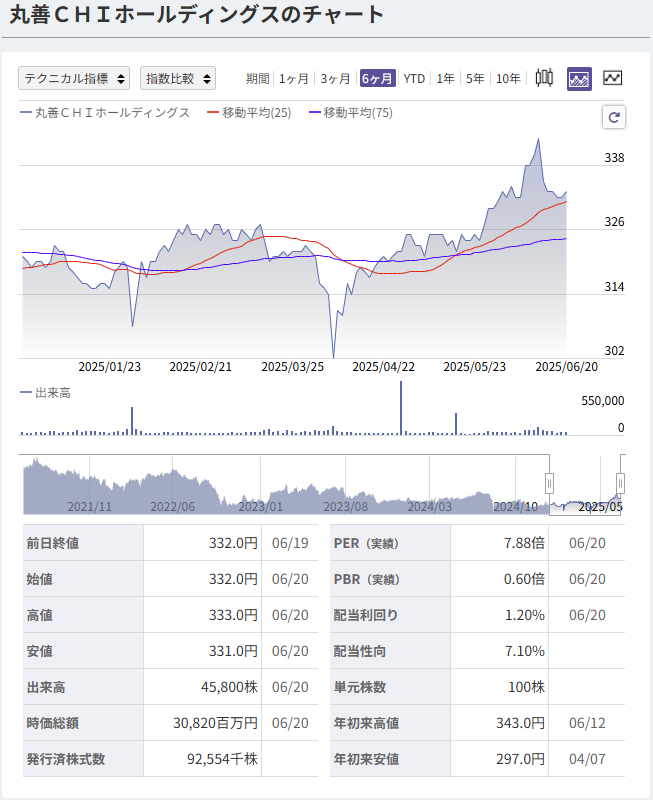Select the 1年 period tab

click(x=445, y=79)
